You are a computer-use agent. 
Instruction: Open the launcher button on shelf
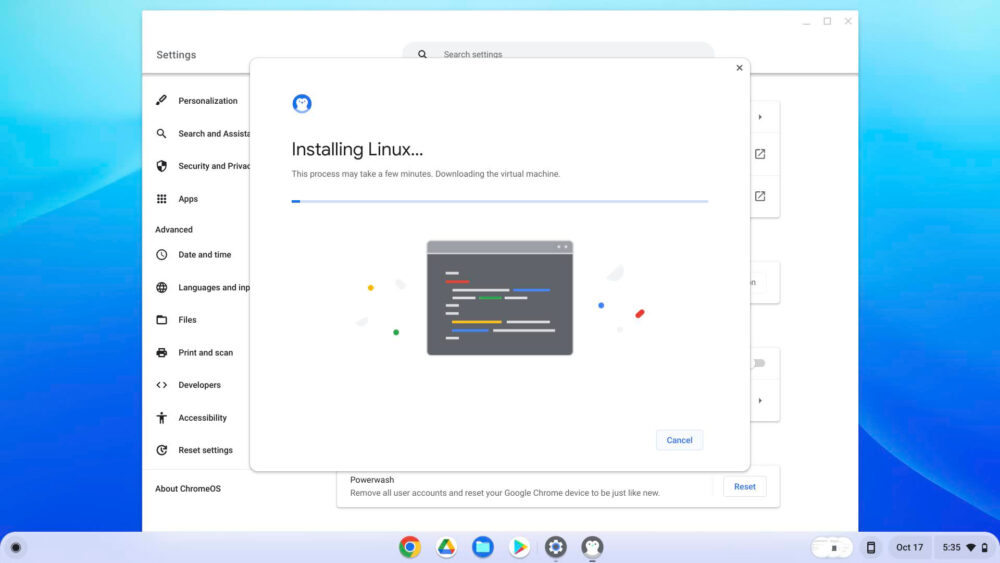pos(16,547)
